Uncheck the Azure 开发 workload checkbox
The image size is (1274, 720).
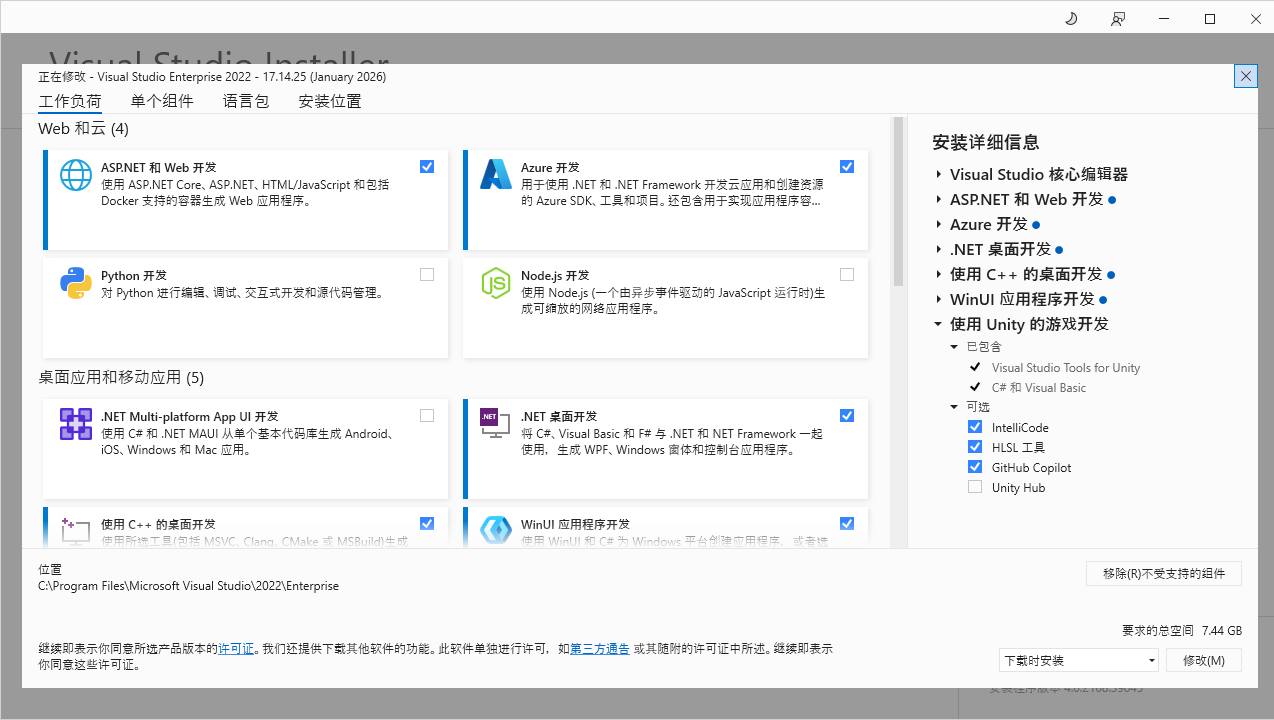(x=847, y=167)
